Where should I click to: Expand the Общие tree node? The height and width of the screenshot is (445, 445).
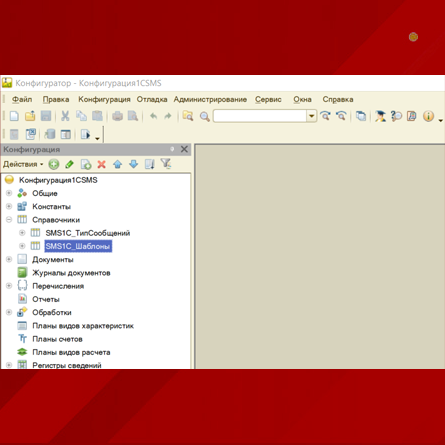coord(9,193)
